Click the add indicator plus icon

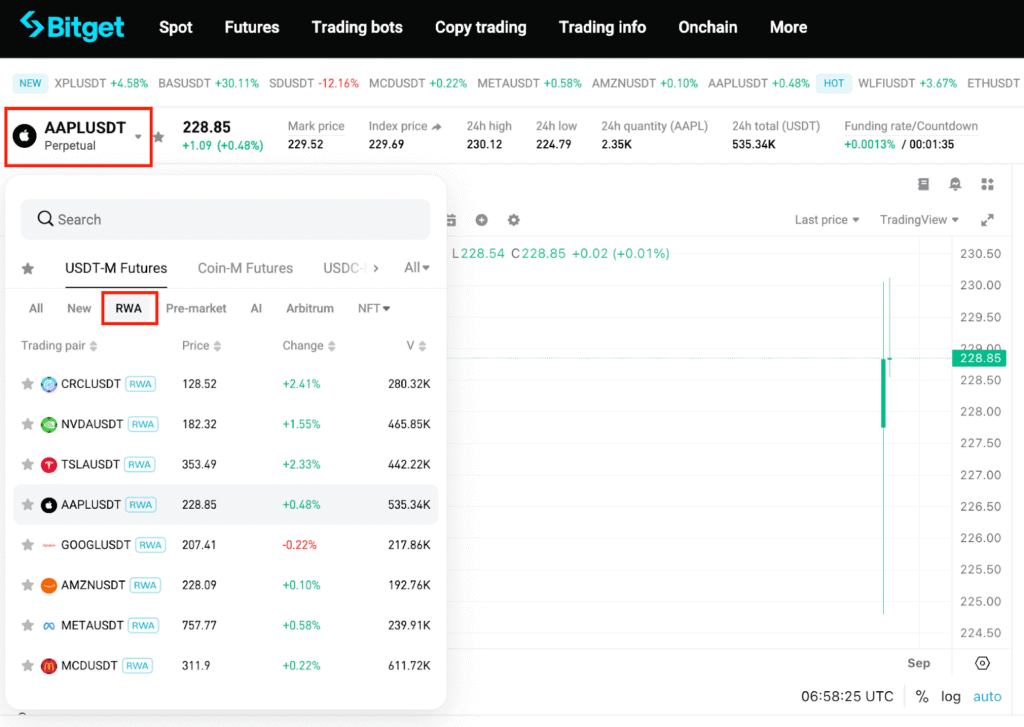click(x=481, y=220)
